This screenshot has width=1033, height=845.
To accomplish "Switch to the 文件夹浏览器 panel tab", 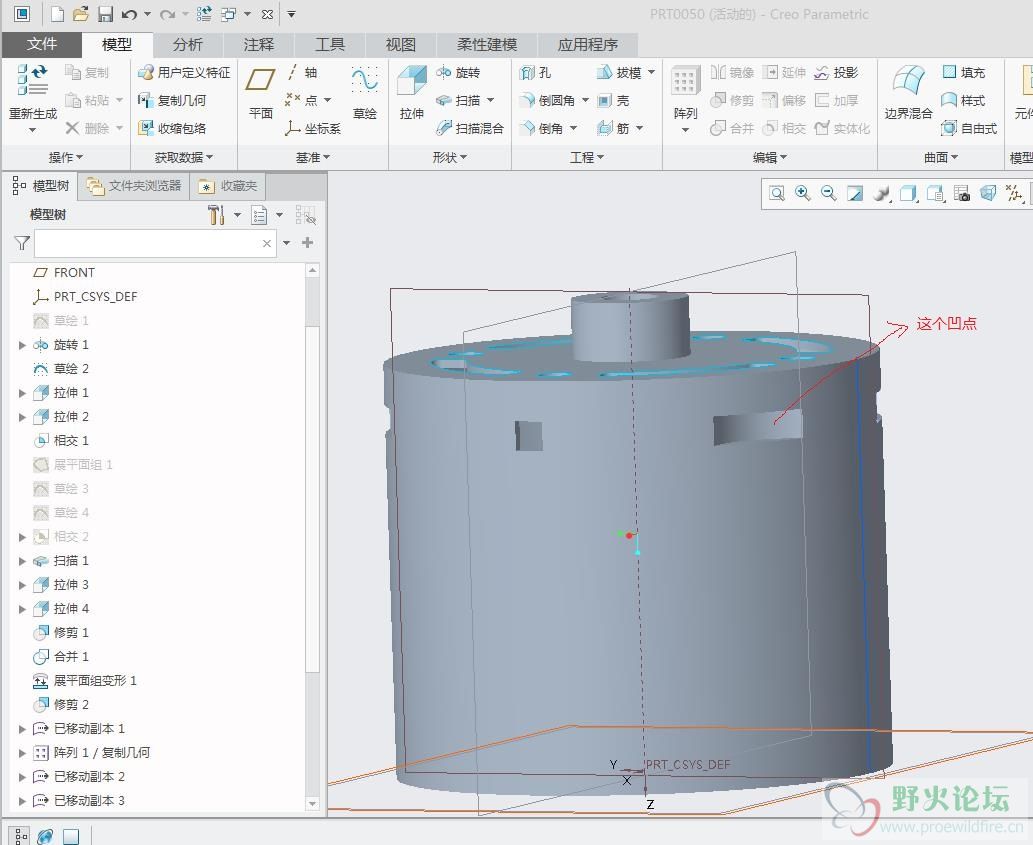I will pos(134,186).
